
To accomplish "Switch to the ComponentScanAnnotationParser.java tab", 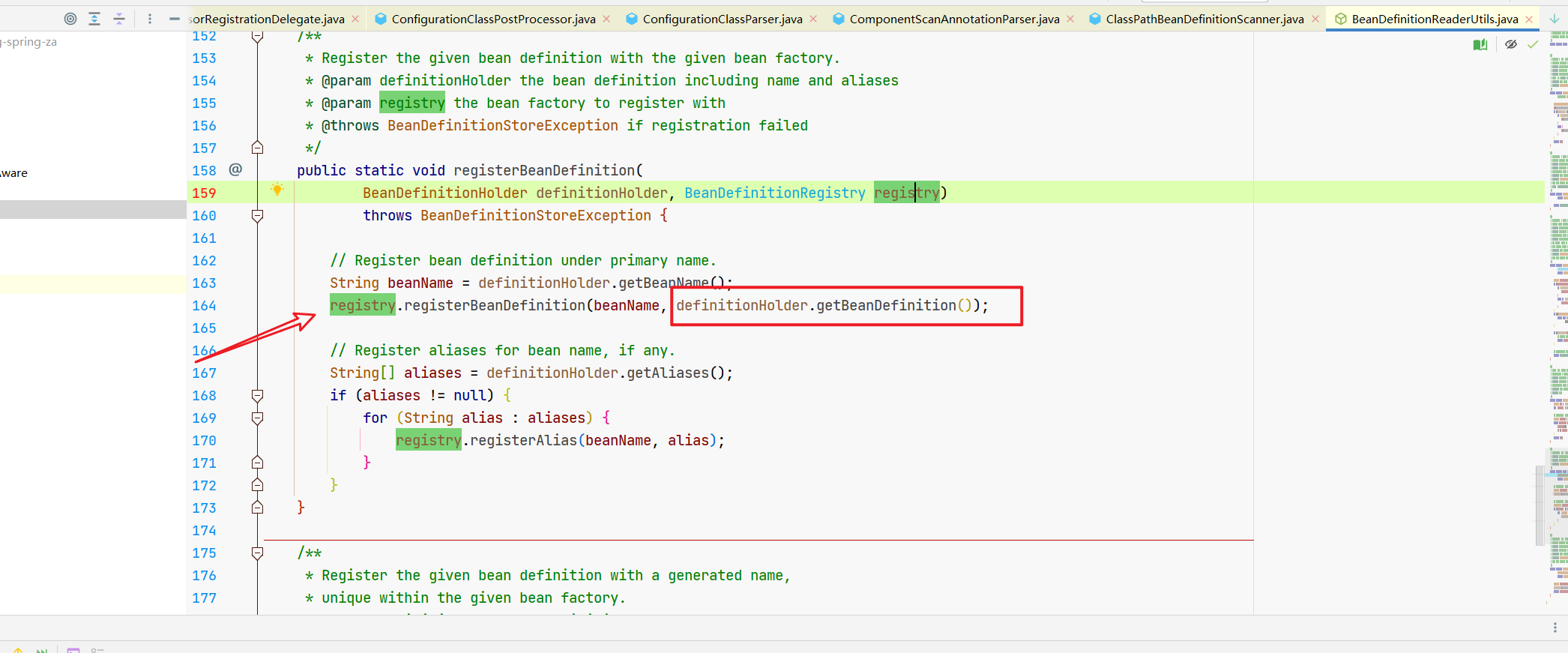I will pyautogui.click(x=954, y=19).
